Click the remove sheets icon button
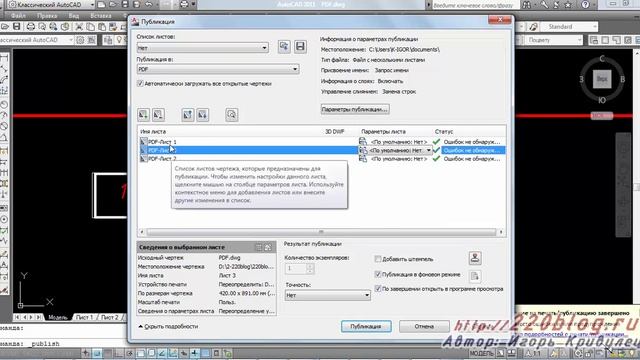The width and height of the screenshot is (640, 360). click(x=158, y=115)
